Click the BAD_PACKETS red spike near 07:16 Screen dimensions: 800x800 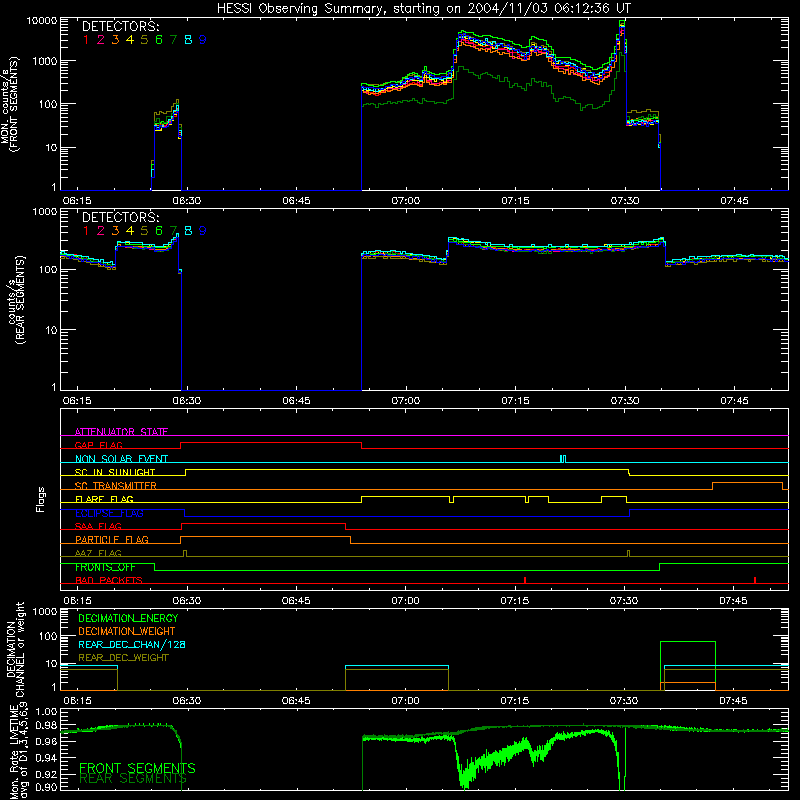525,580
